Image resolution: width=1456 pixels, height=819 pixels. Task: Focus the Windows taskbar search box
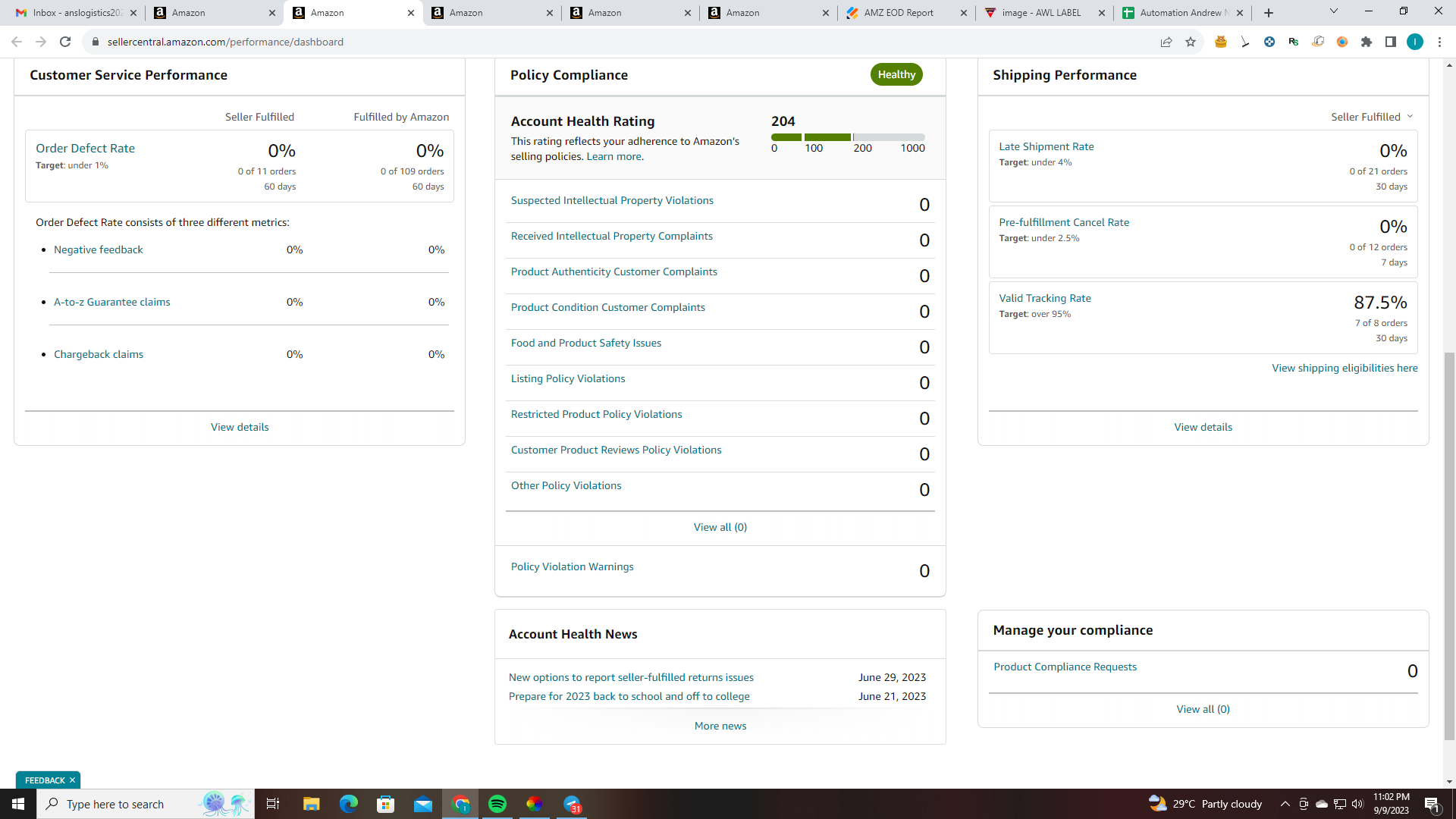point(146,804)
